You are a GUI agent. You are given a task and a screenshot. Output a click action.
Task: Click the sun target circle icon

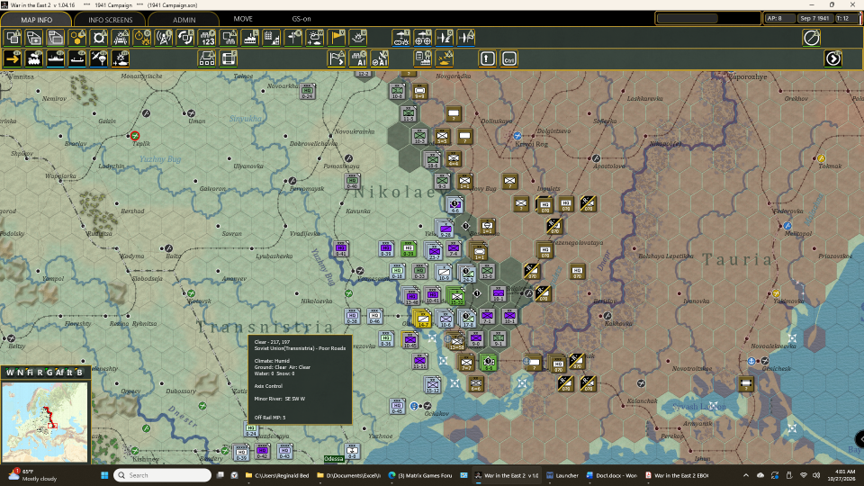[99, 37]
